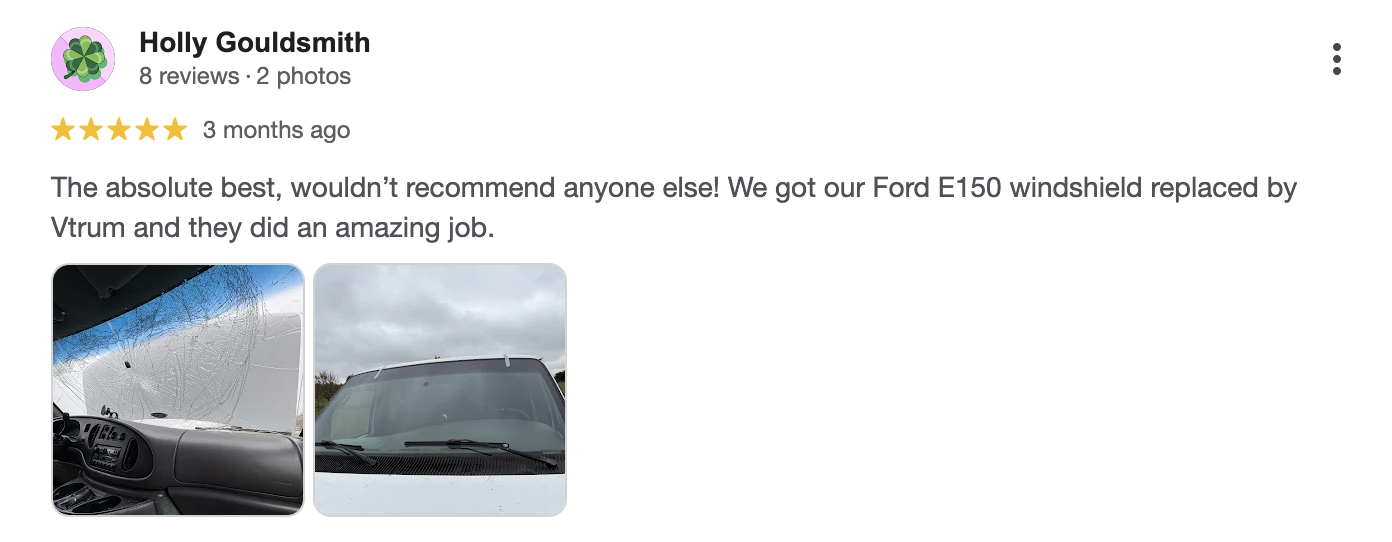Open the Holly Gouldsmith reviewer name link
Image resolution: width=1392 pixels, height=542 pixels.
point(255,43)
